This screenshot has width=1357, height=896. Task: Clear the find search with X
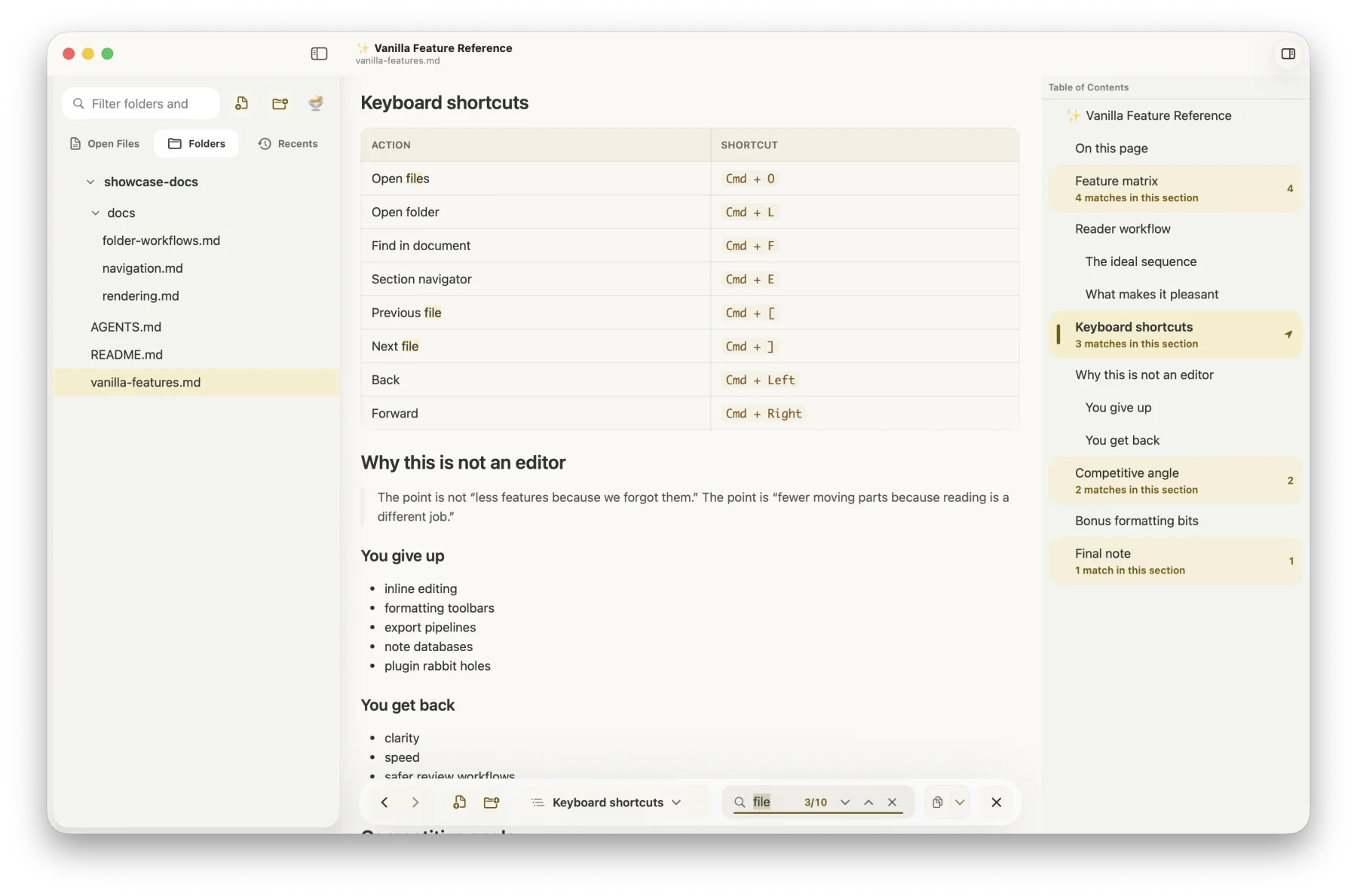(892, 803)
